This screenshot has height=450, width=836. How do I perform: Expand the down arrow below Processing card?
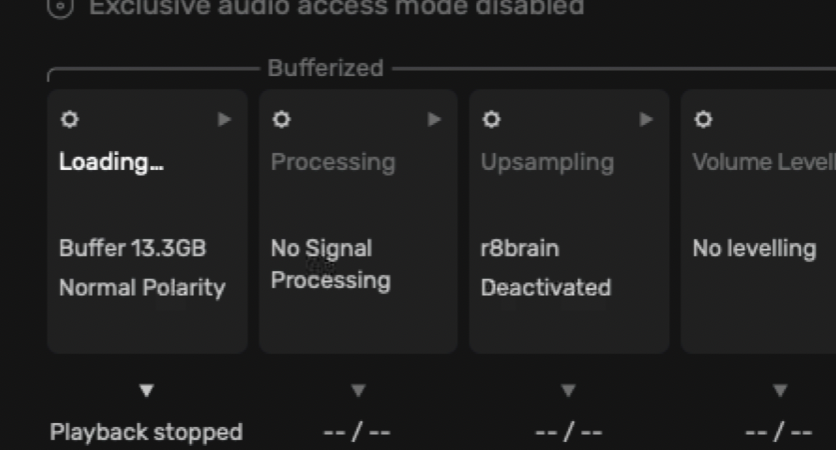pos(358,391)
